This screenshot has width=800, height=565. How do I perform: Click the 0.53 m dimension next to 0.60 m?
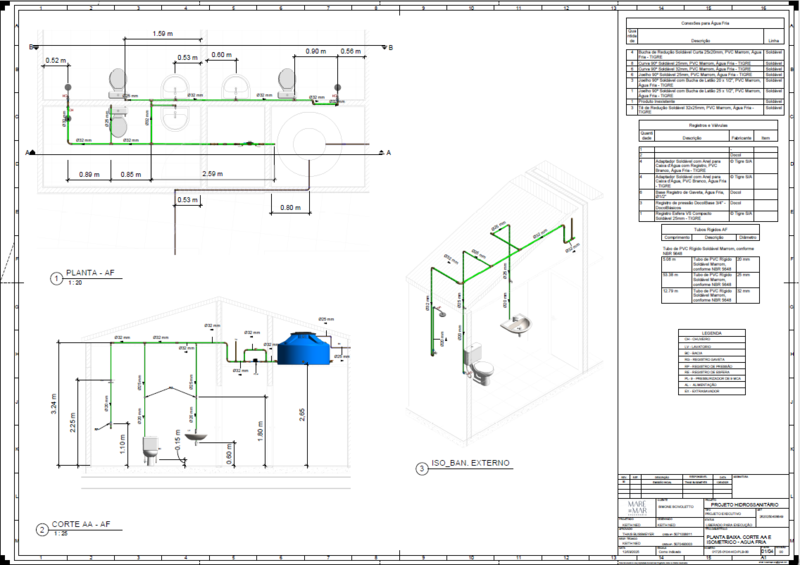[188, 58]
